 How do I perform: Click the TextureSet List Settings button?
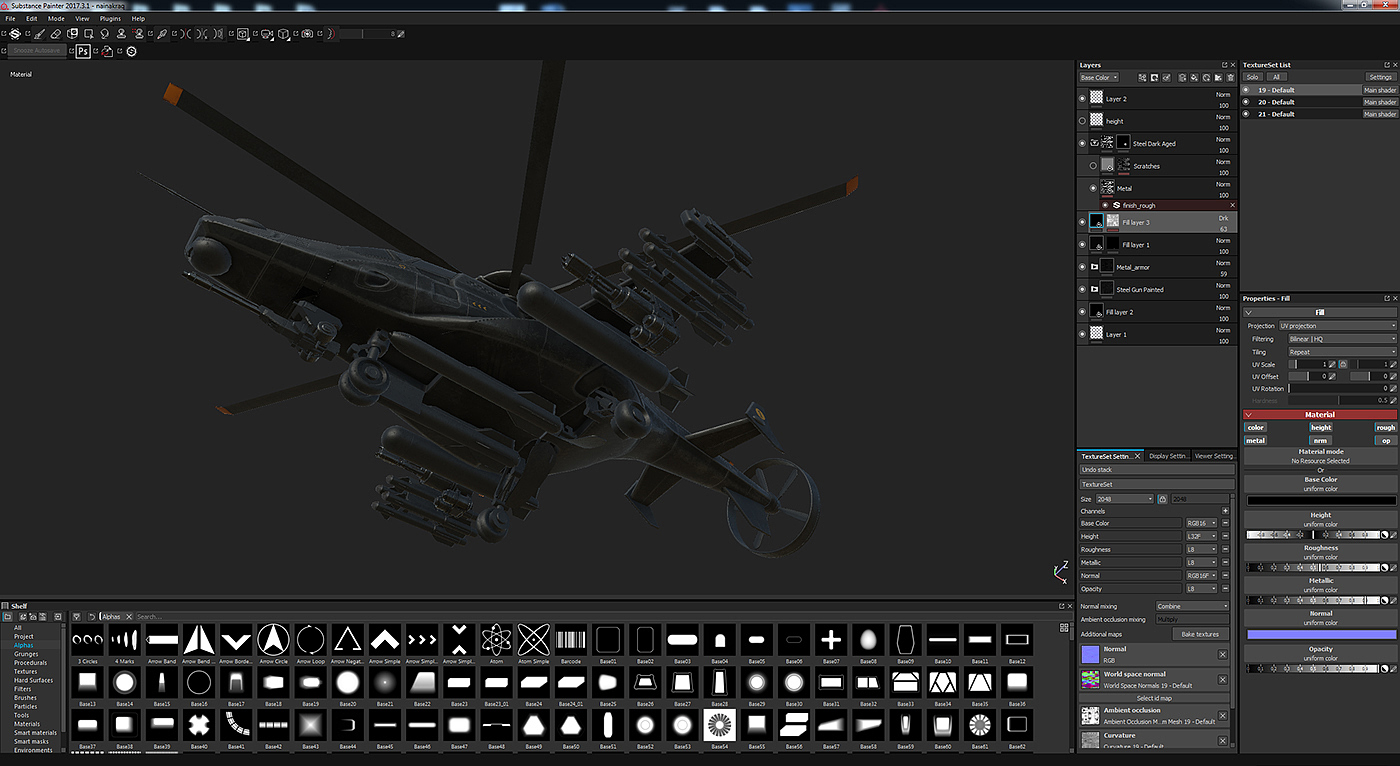tap(1380, 77)
